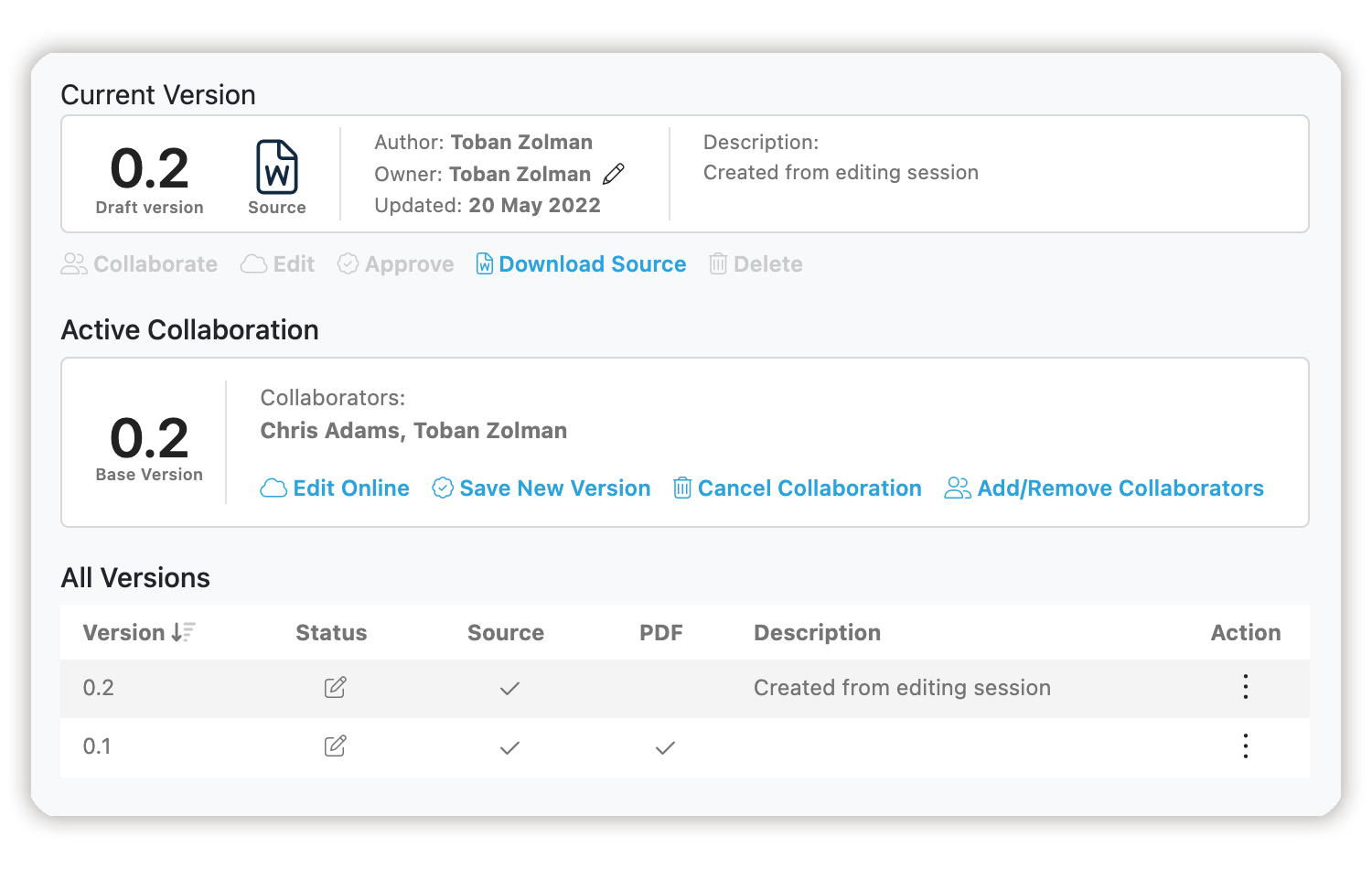The height and width of the screenshot is (869, 1372).
Task: Click the trash icon next to Delete
Action: point(719,263)
